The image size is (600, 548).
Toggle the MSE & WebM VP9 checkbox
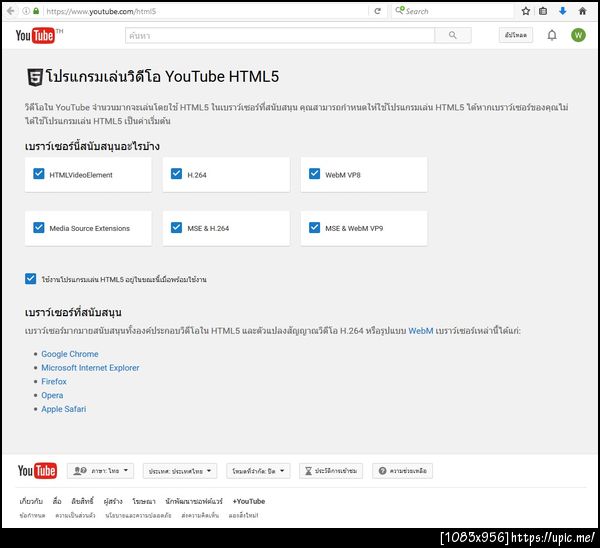pyautogui.click(x=314, y=227)
